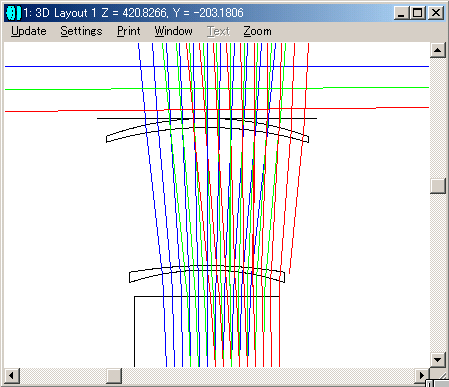449x387 pixels.
Task: Click the vertical scrollbar up arrow
Action: 438,50
